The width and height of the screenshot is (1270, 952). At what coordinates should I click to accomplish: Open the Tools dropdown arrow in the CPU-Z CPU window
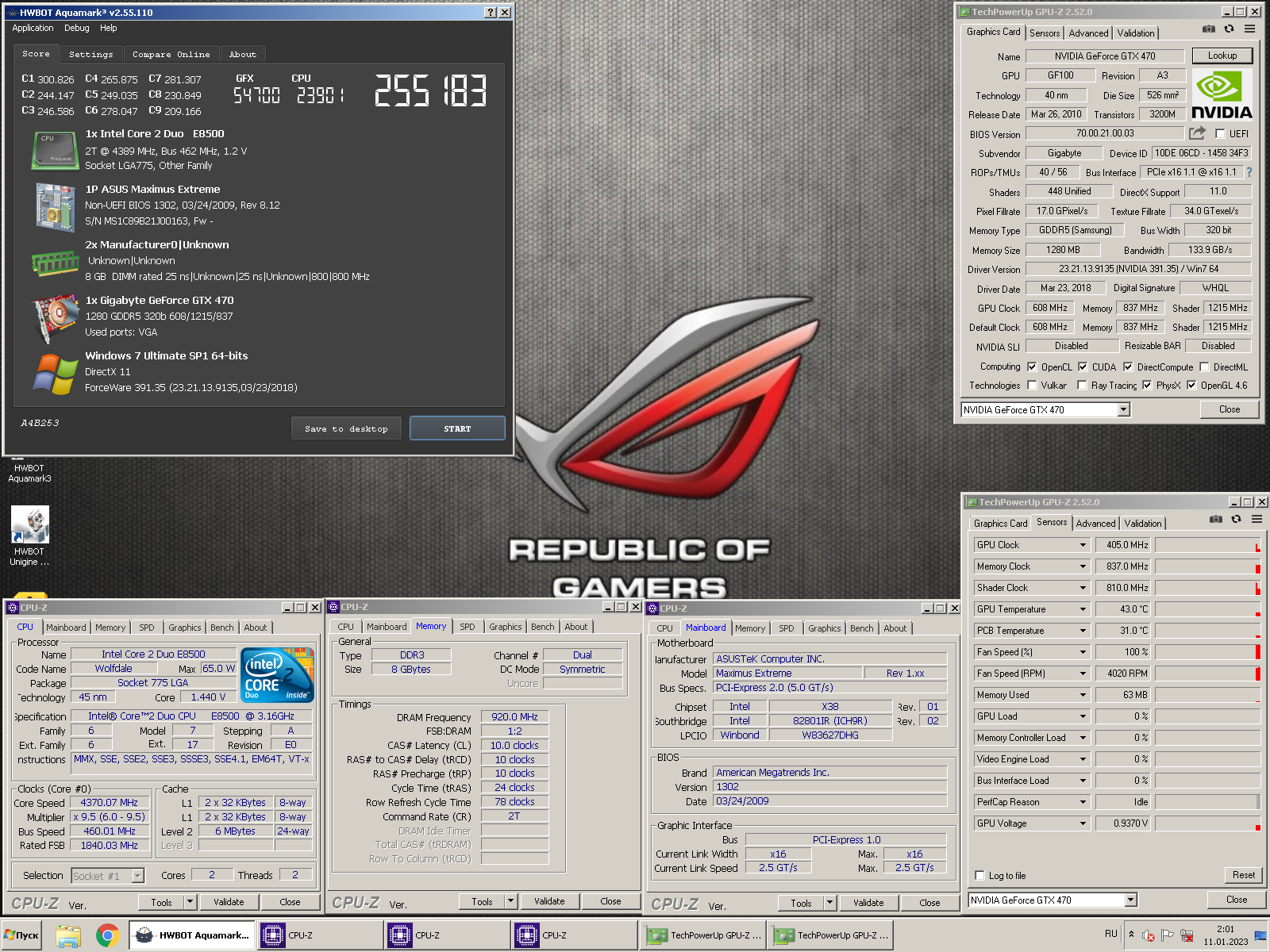tap(190, 902)
